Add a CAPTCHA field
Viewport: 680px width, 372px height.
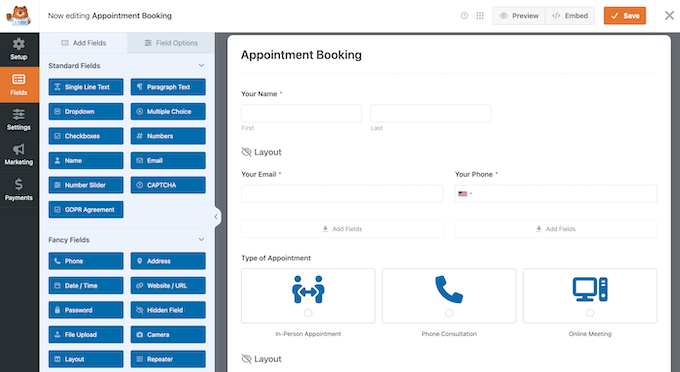pyautogui.click(x=168, y=185)
